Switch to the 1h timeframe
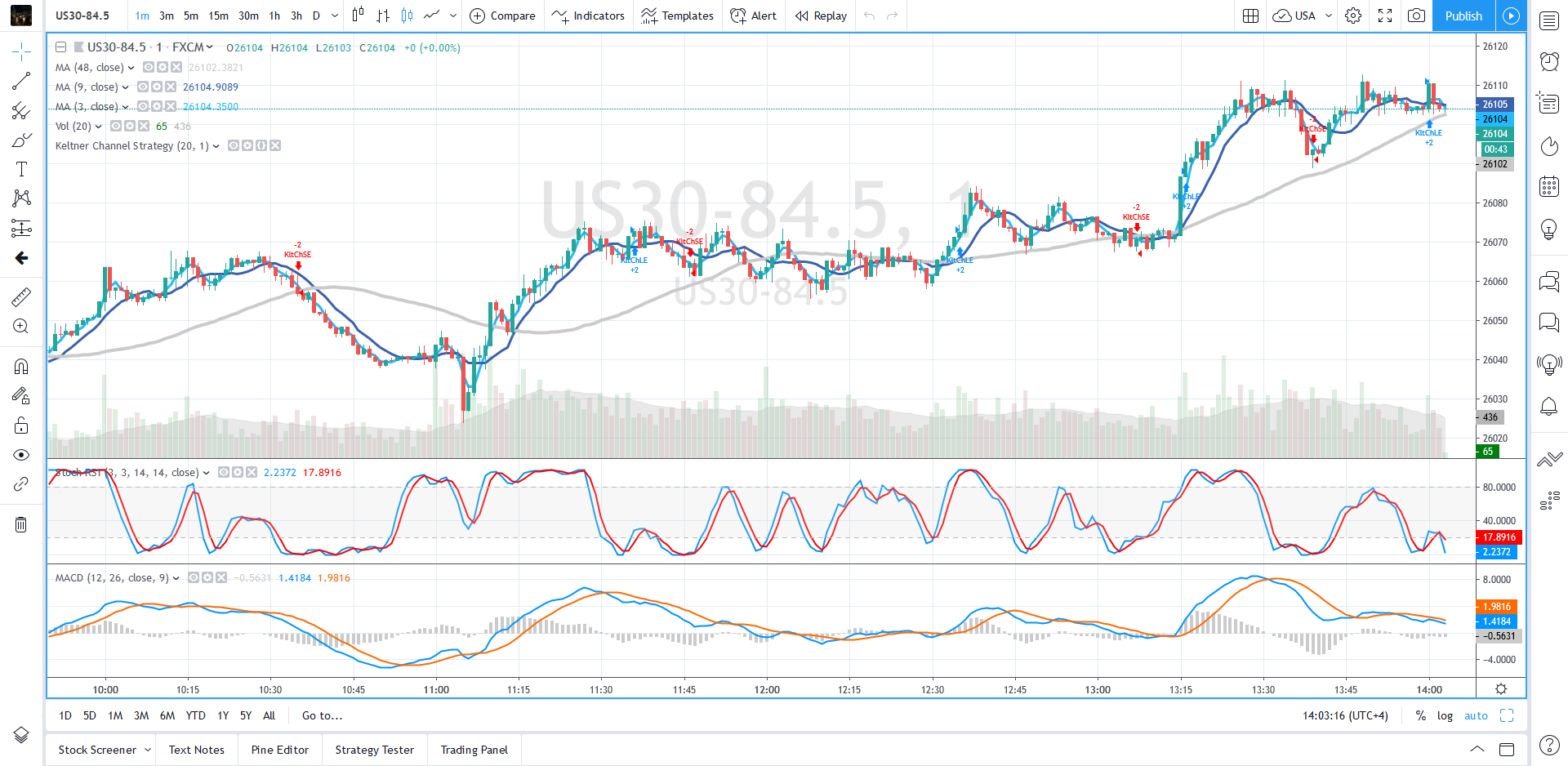This screenshot has height=766, width=1568. 274,16
